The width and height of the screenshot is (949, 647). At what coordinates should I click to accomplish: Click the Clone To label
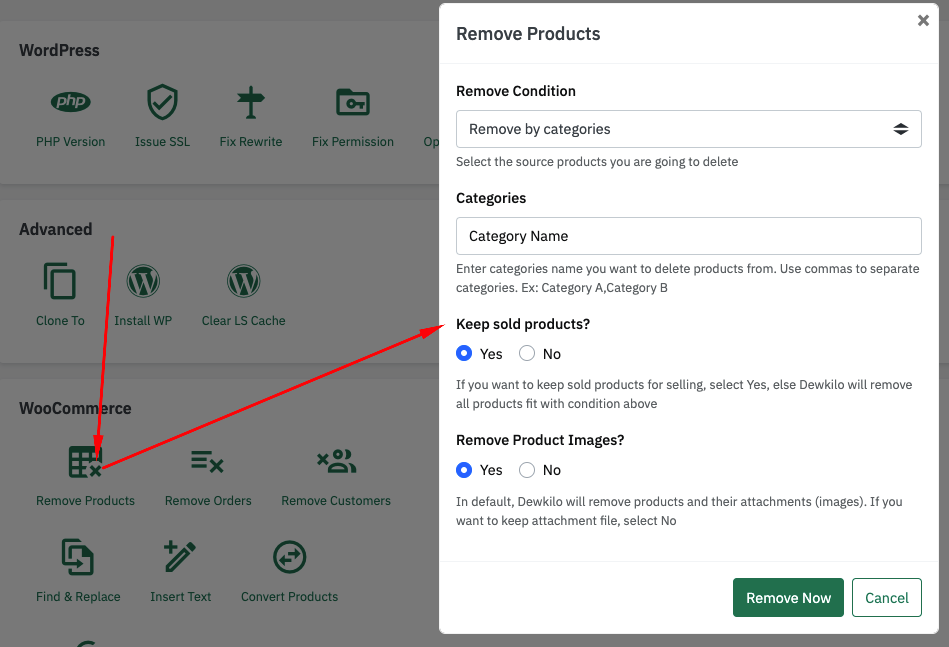60,321
